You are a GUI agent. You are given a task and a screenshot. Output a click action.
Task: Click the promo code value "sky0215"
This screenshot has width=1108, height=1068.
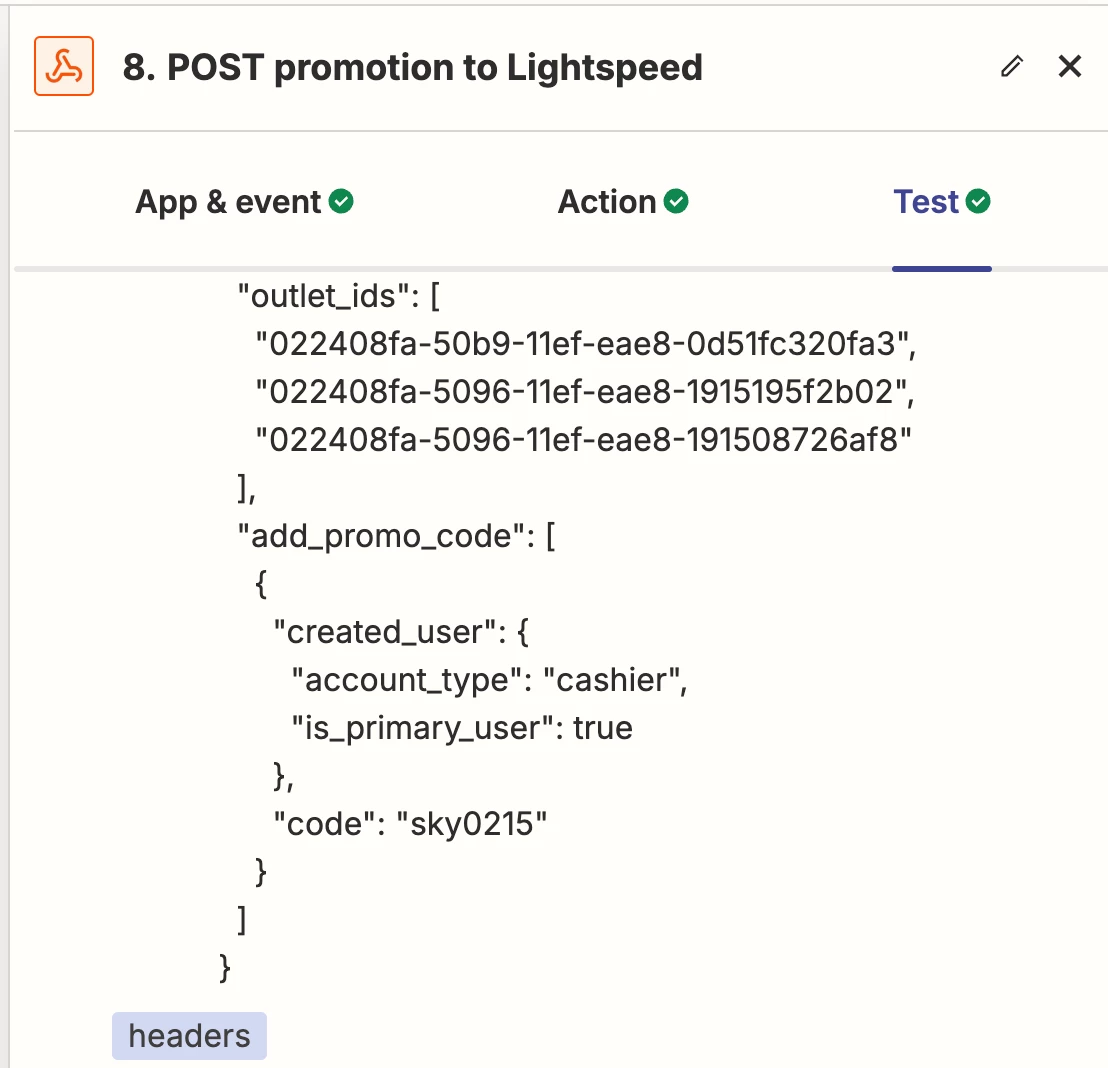pyautogui.click(x=472, y=824)
